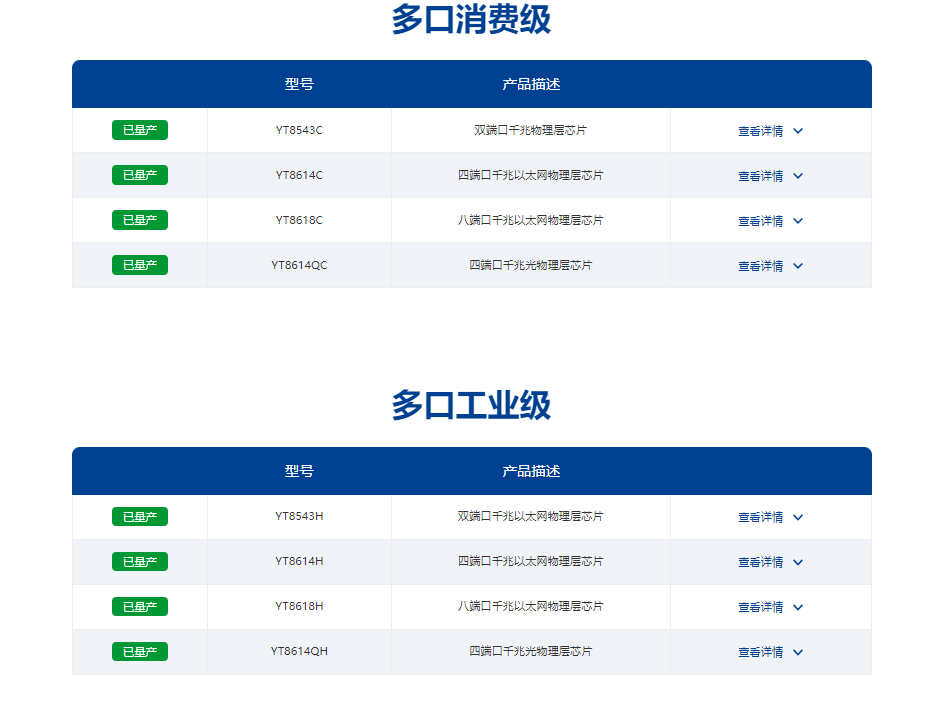
Task: Select model number YT8614QH
Action: (299, 651)
